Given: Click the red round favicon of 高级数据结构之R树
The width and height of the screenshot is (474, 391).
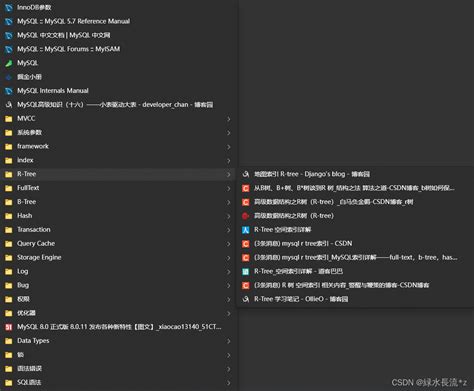Looking at the screenshot, I should (246, 216).
